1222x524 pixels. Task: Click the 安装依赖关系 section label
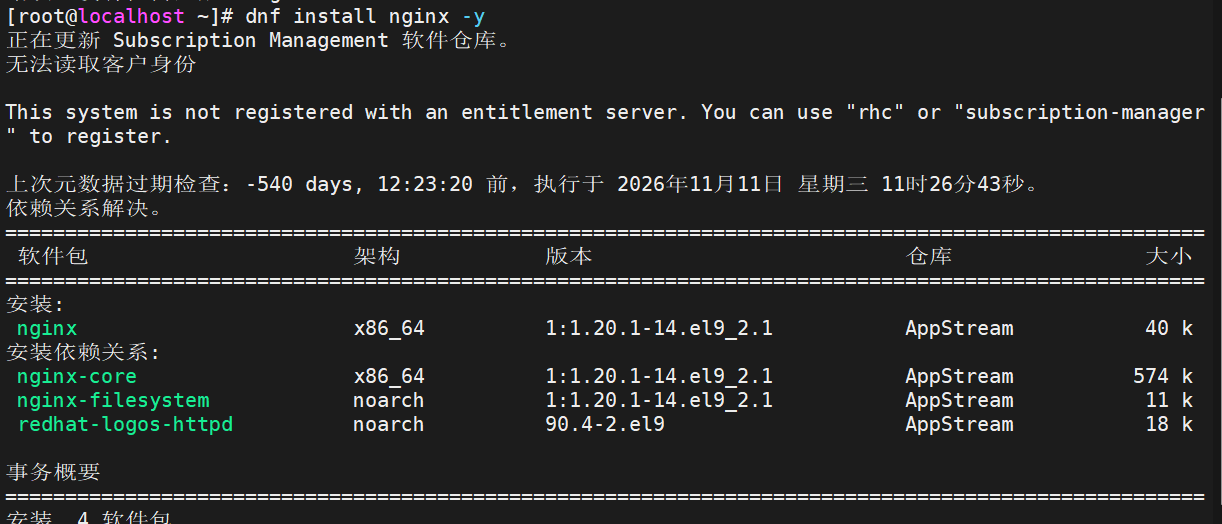point(83,352)
